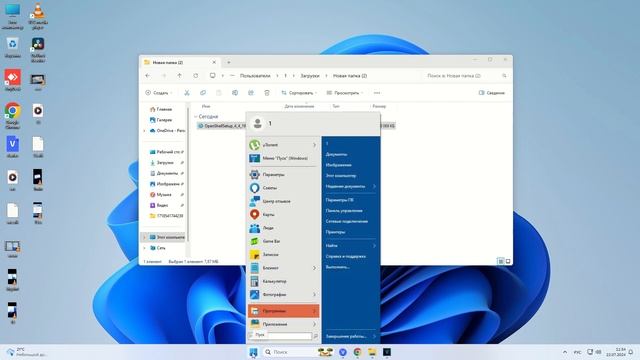Click the Delete trash icon in Explorer
The height and width of the screenshot is (360, 640).
[x=267, y=93]
